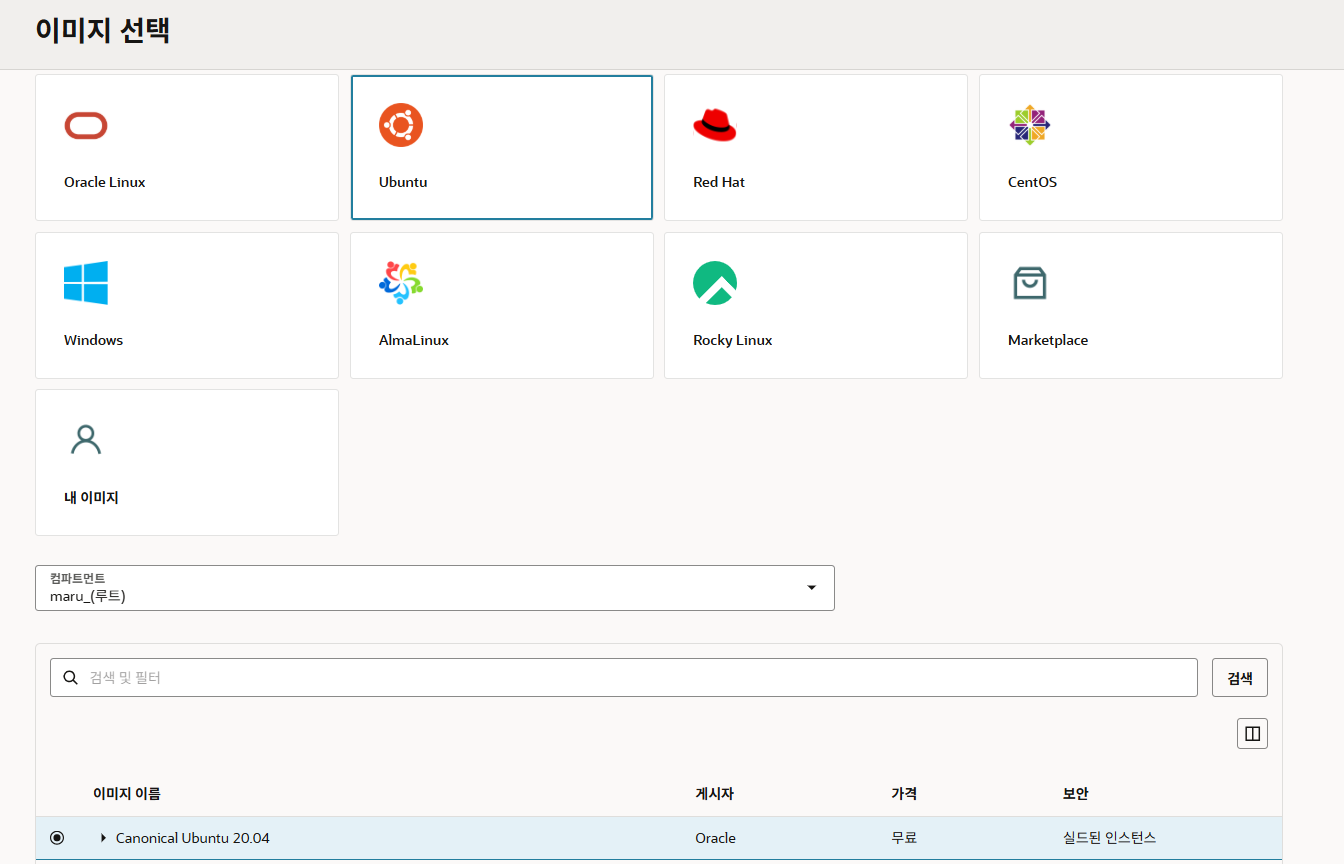Click the Rocky Linux logo icon

715,283
